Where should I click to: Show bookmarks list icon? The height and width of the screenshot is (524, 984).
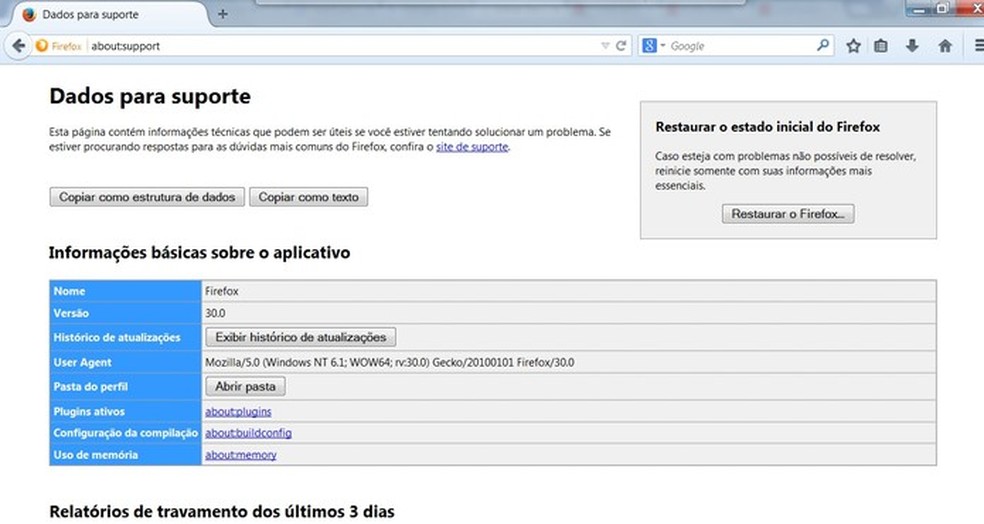881,46
